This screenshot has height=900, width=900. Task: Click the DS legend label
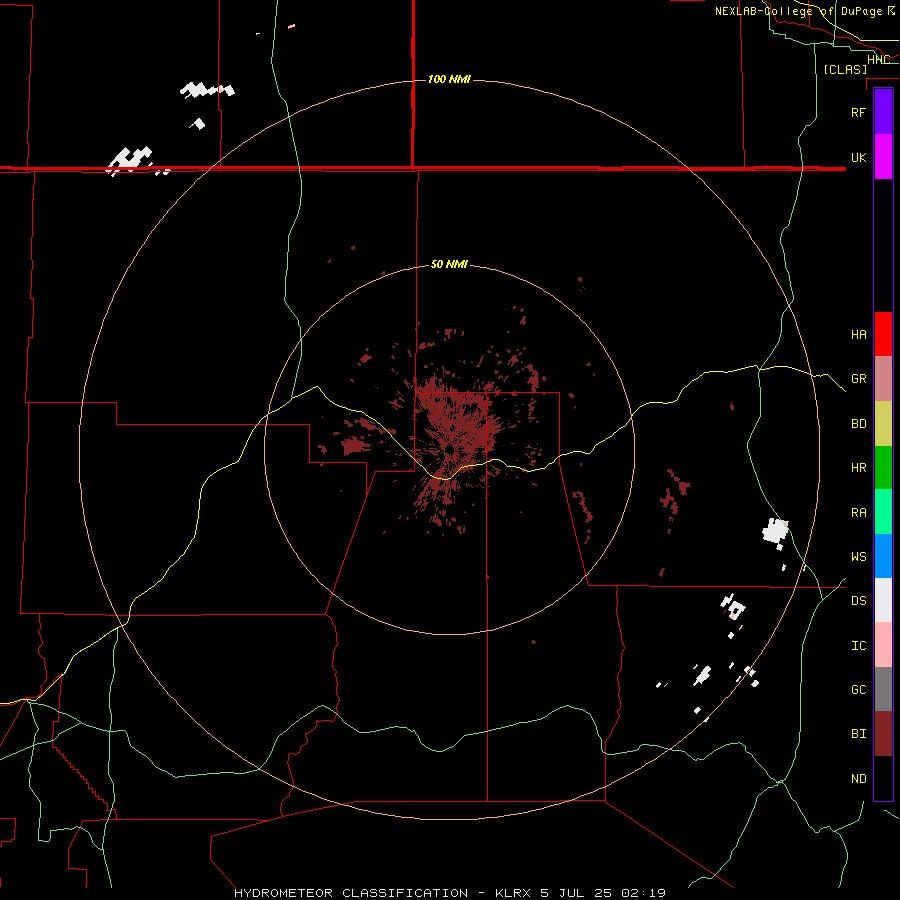point(858,600)
